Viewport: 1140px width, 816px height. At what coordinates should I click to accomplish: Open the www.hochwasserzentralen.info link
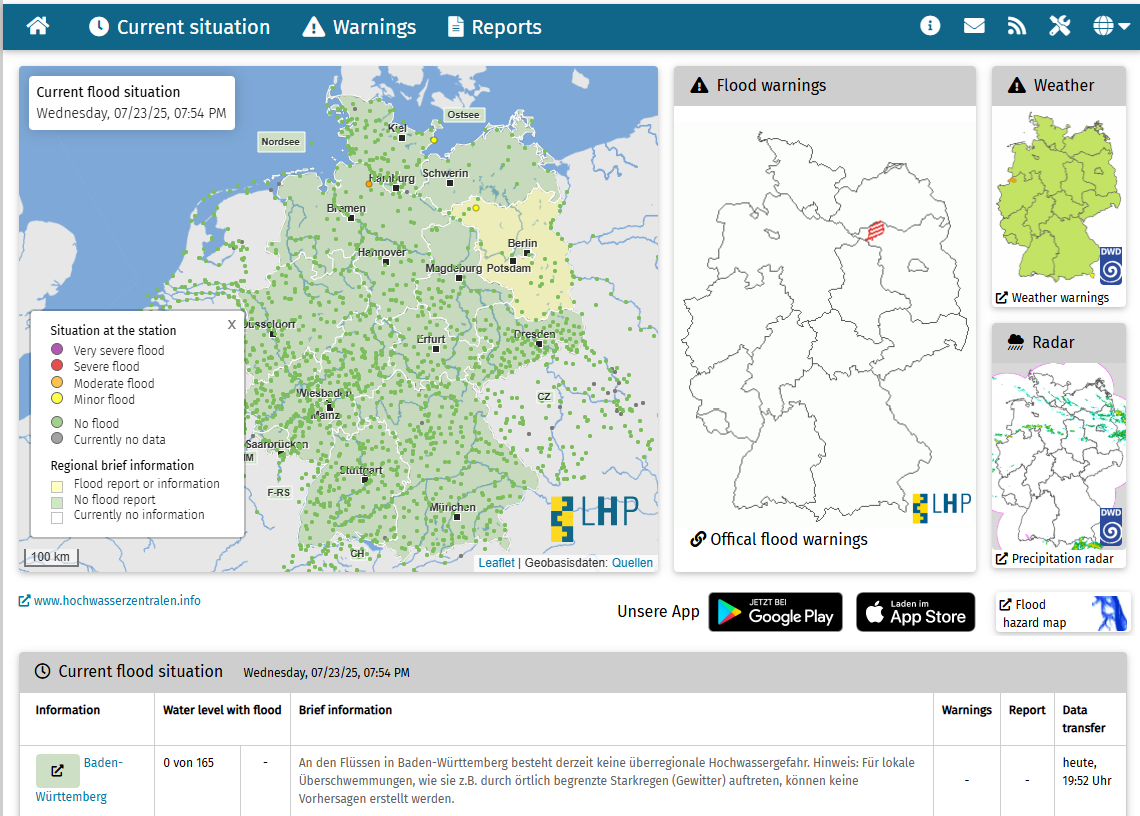tap(110, 601)
